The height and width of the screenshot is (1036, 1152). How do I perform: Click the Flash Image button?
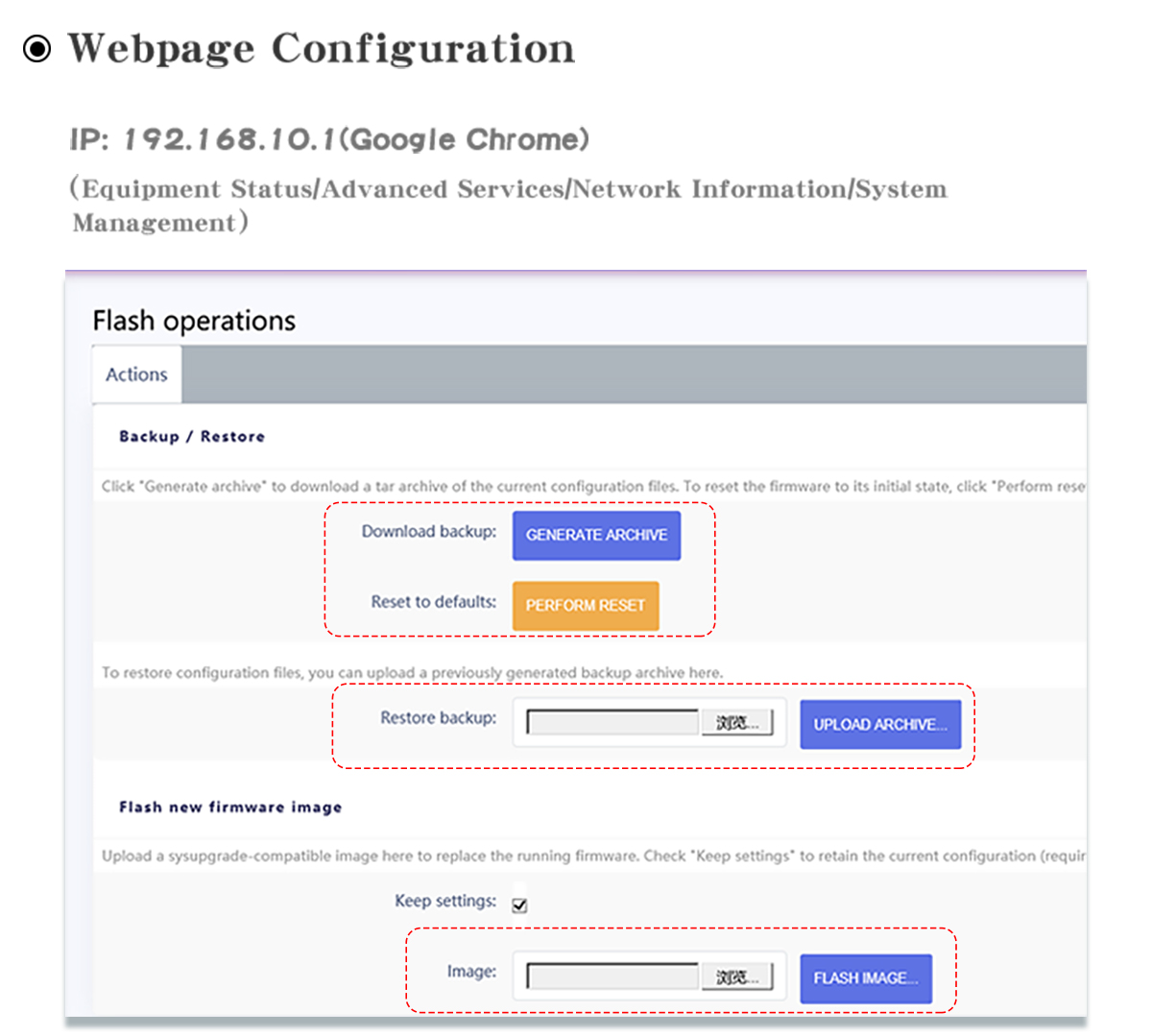(866, 978)
